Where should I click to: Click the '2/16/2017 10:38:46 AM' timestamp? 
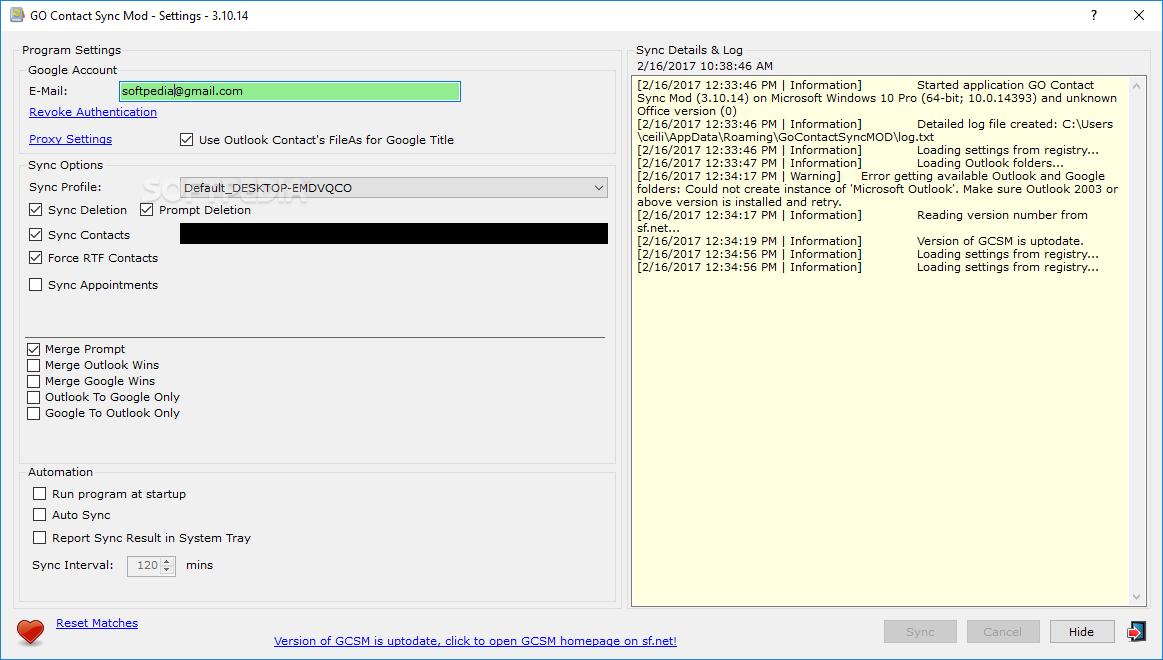(x=705, y=66)
